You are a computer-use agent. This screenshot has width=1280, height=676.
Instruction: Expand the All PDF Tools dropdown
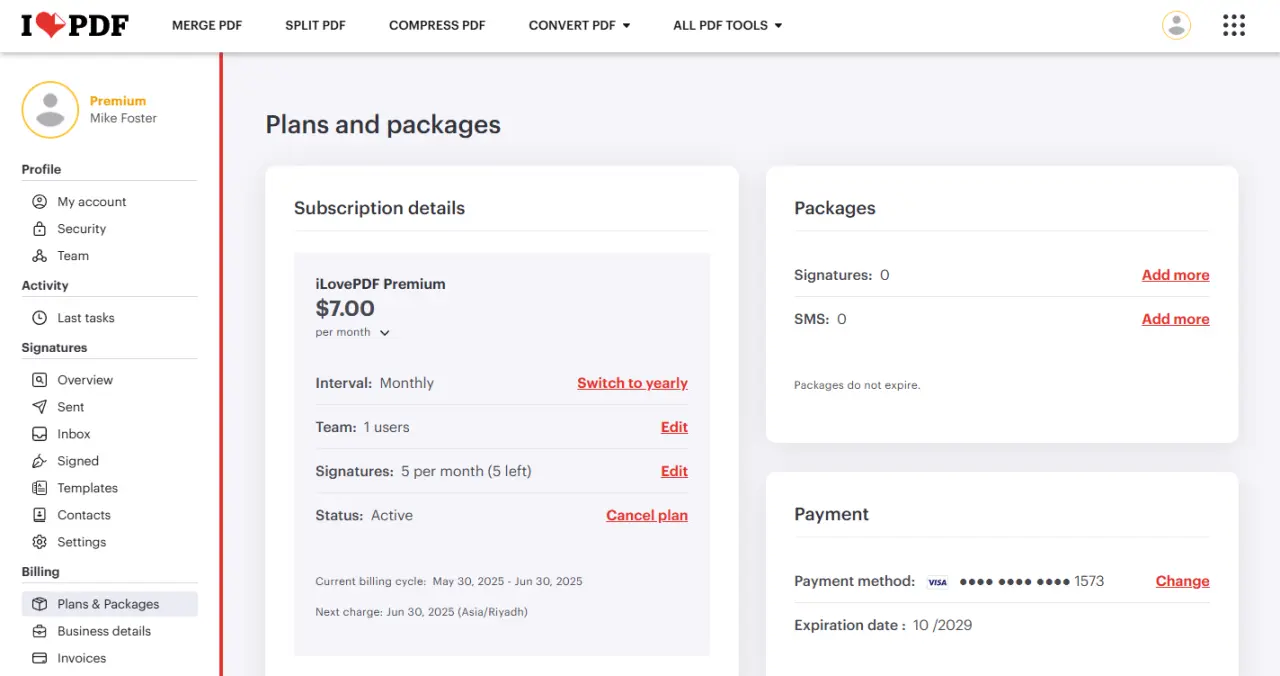(x=728, y=25)
